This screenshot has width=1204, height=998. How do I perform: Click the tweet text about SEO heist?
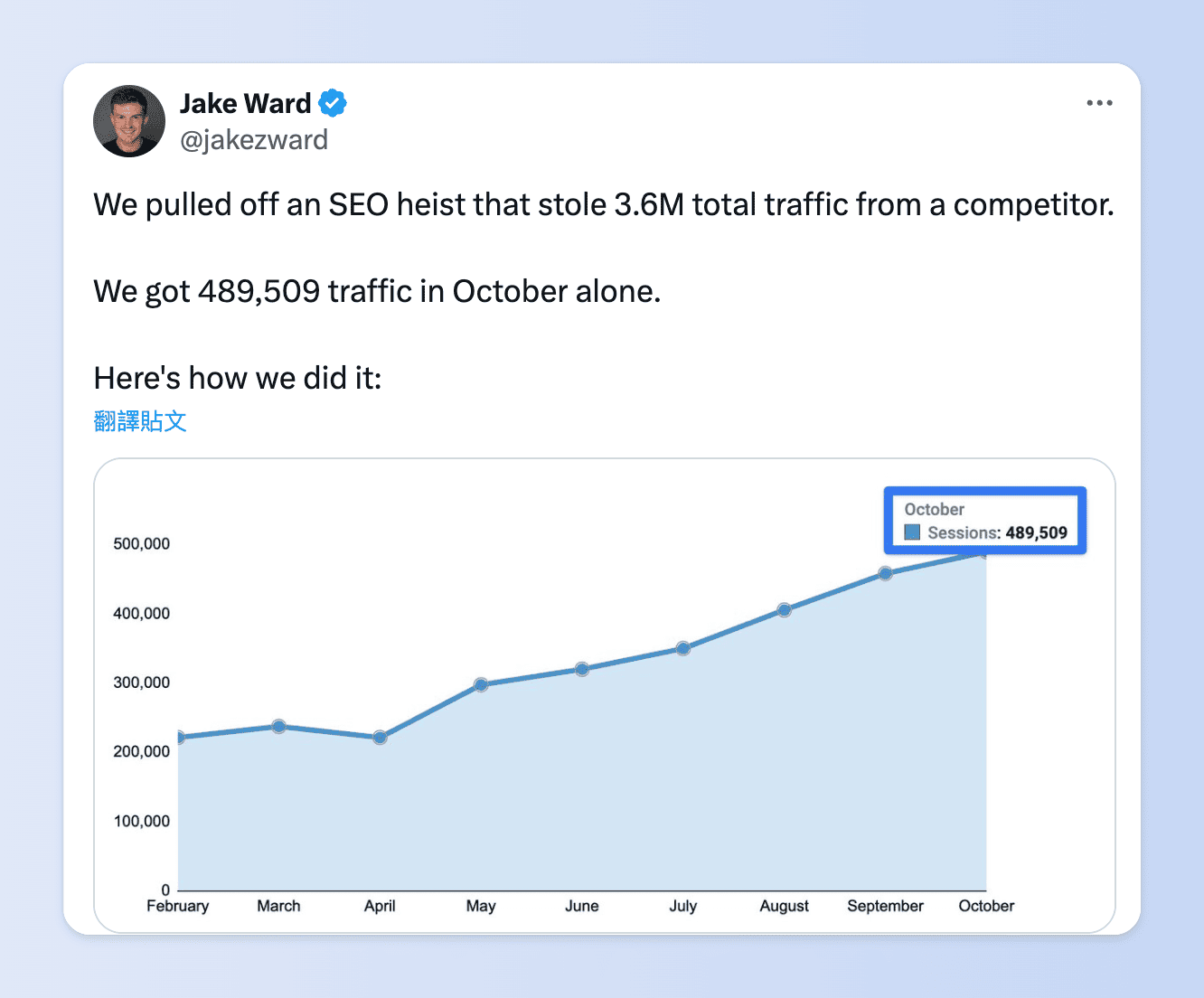tap(603, 205)
